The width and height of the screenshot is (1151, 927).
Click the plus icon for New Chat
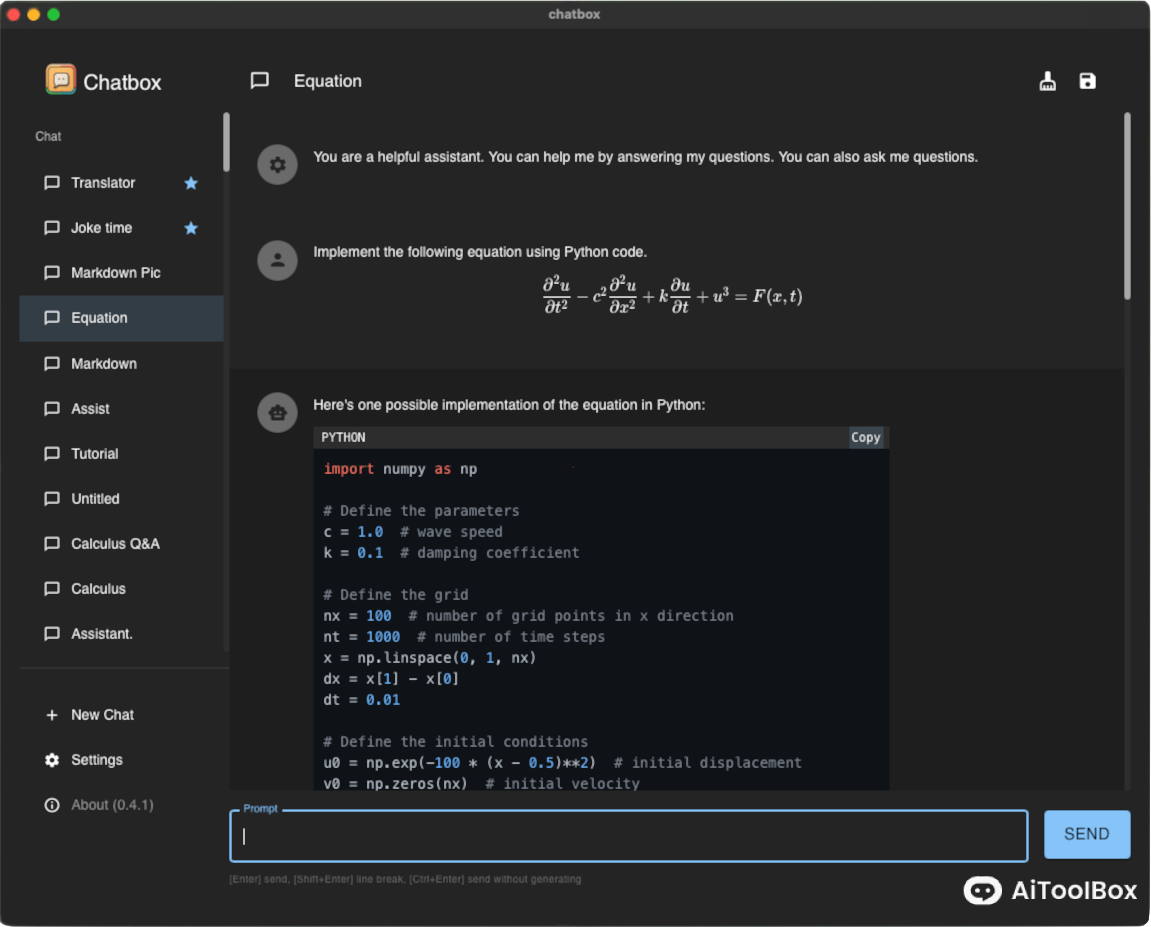pos(52,715)
